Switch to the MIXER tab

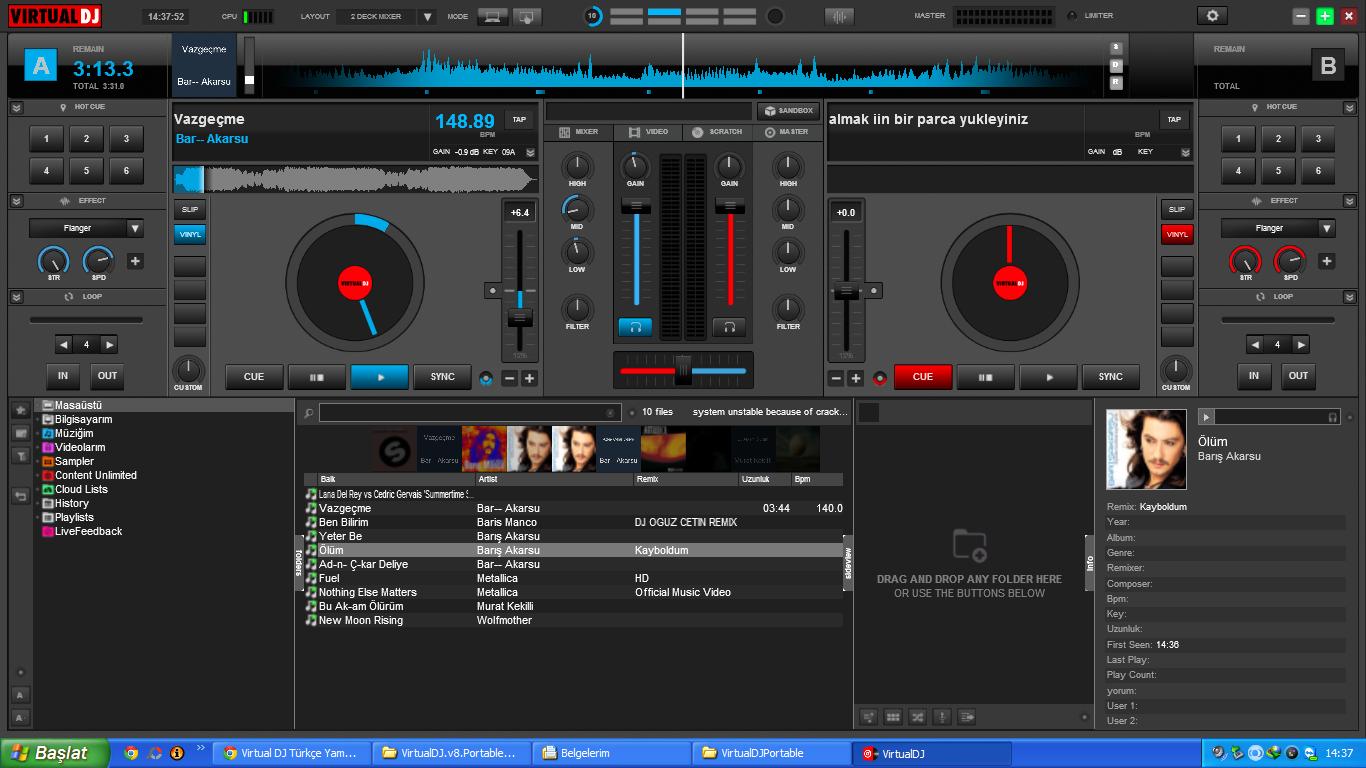pos(578,132)
